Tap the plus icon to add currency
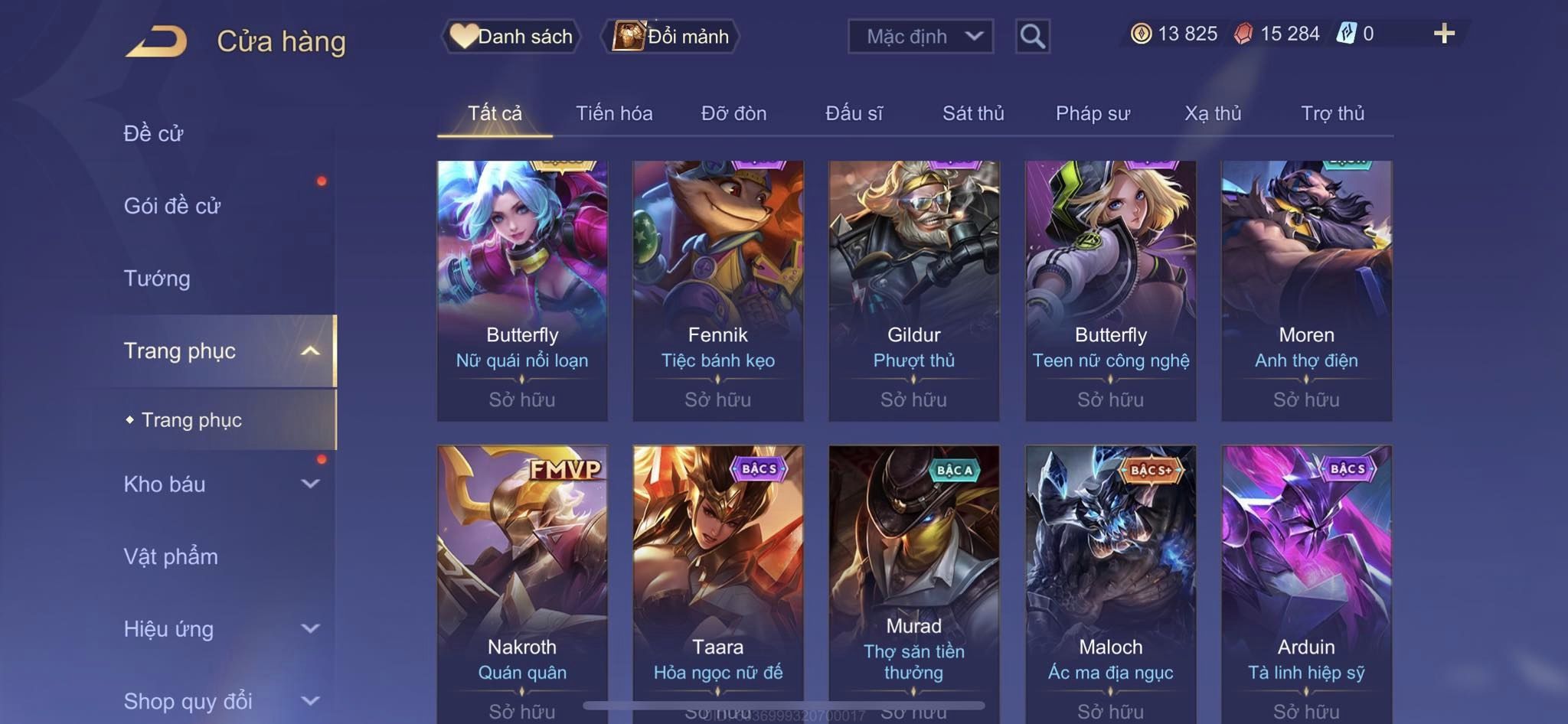 pyautogui.click(x=1444, y=34)
